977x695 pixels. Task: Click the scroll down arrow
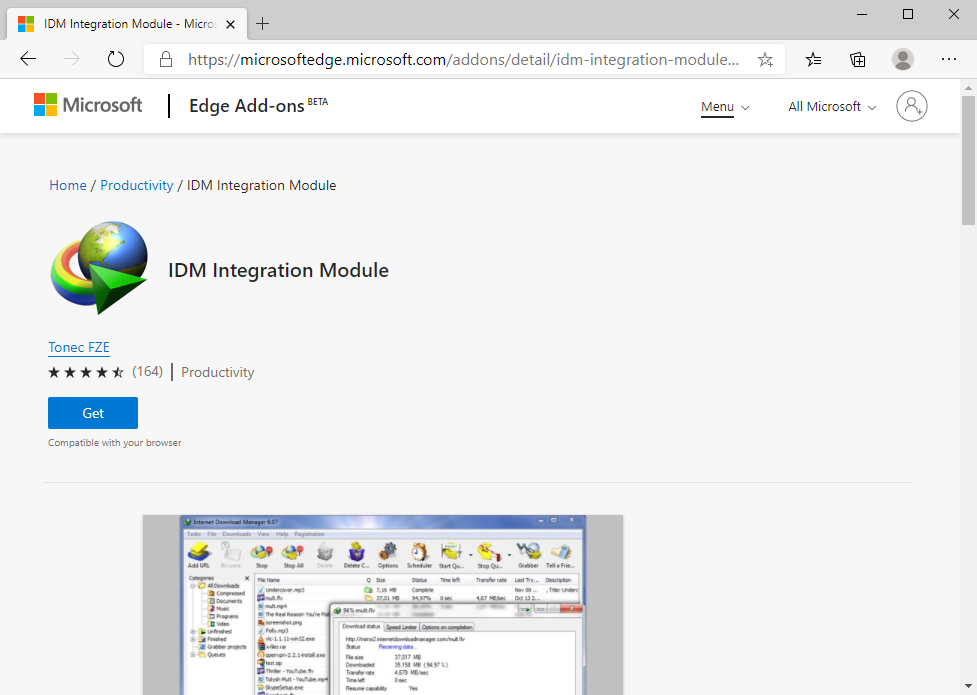(x=968, y=688)
